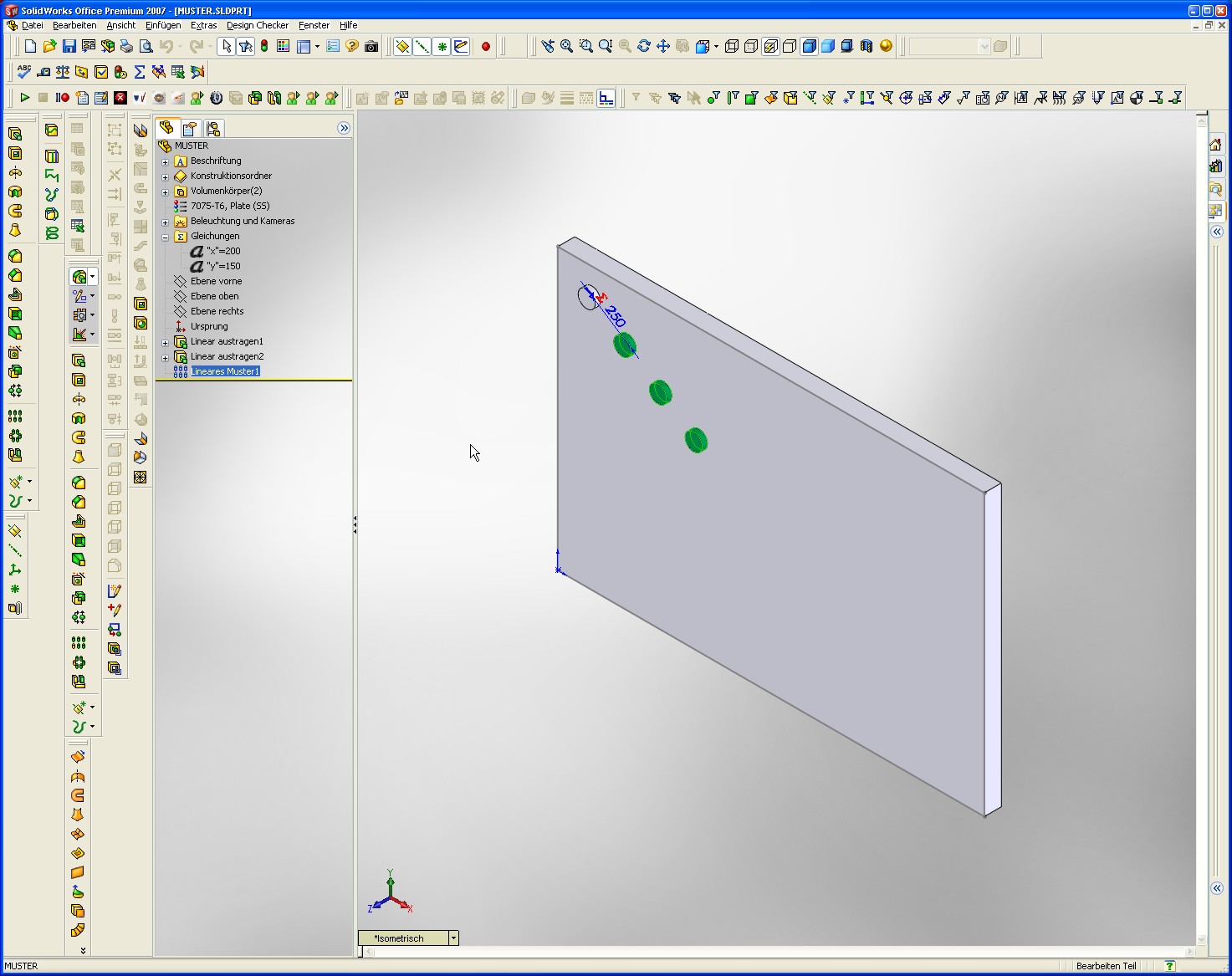The image size is (1232, 976).
Task: Click the Equations sigma toolbar icon
Action: point(140,72)
